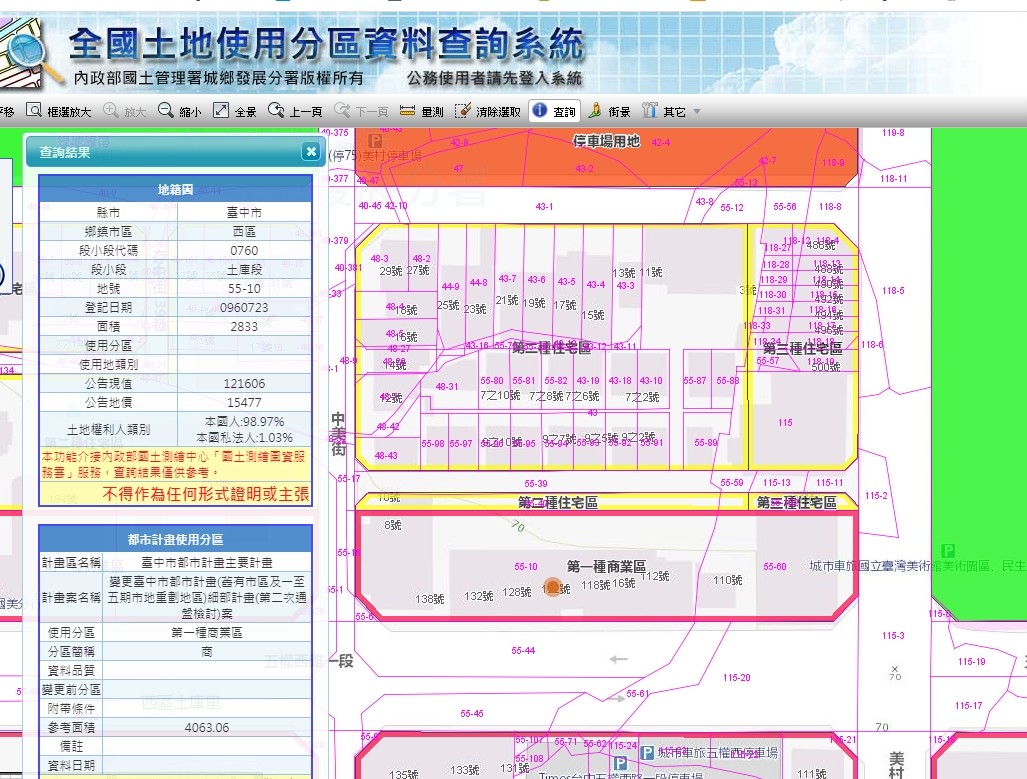Click the 都市計畫使用分區 section header

[x=175, y=539]
